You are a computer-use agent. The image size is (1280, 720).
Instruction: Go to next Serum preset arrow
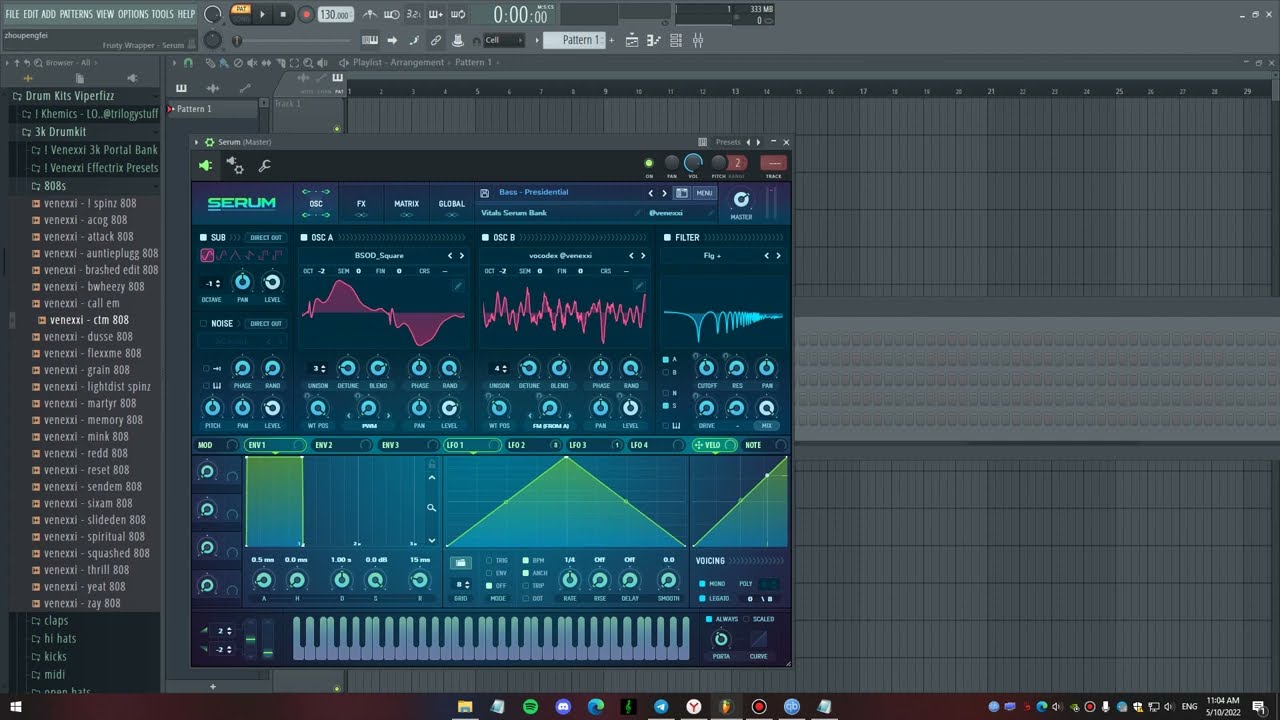point(664,193)
